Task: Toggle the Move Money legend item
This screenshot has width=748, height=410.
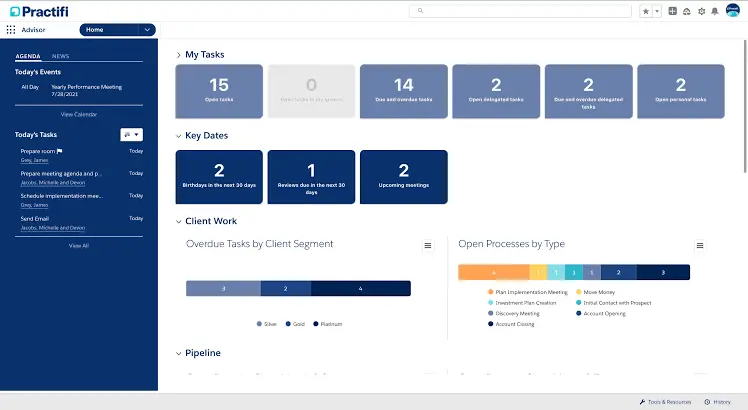Action: pos(595,292)
